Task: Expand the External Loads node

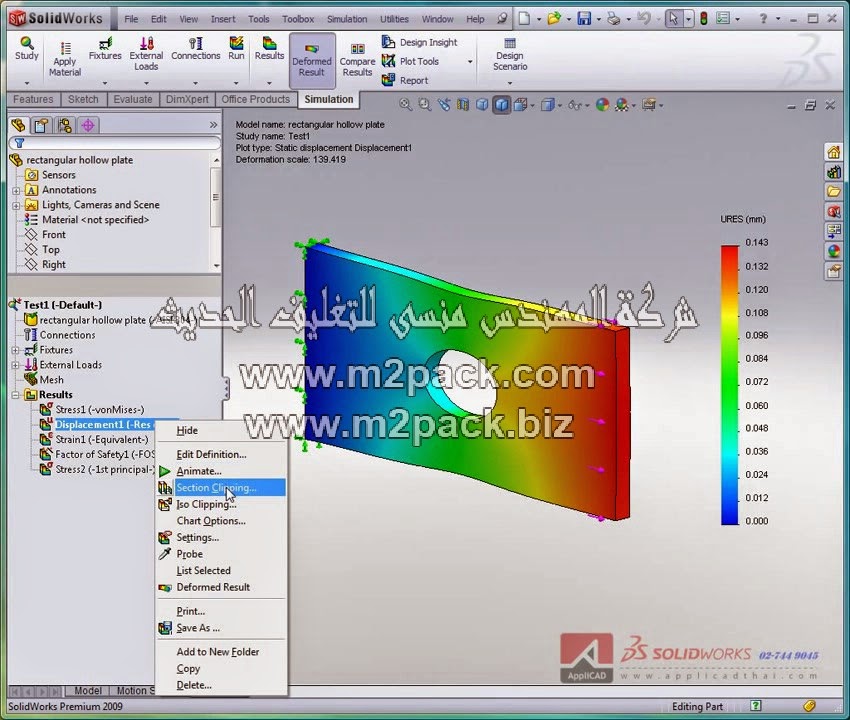Action: coord(15,365)
